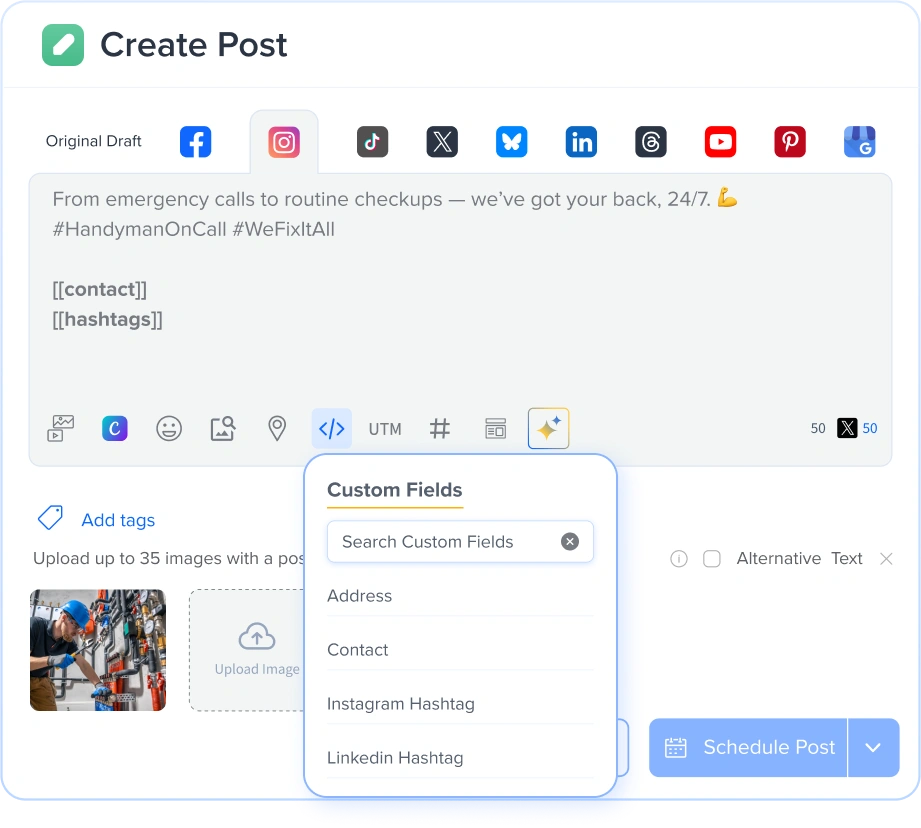Click the AI assistant sparkle icon
This screenshot has height=828, width=921.
pyautogui.click(x=548, y=427)
